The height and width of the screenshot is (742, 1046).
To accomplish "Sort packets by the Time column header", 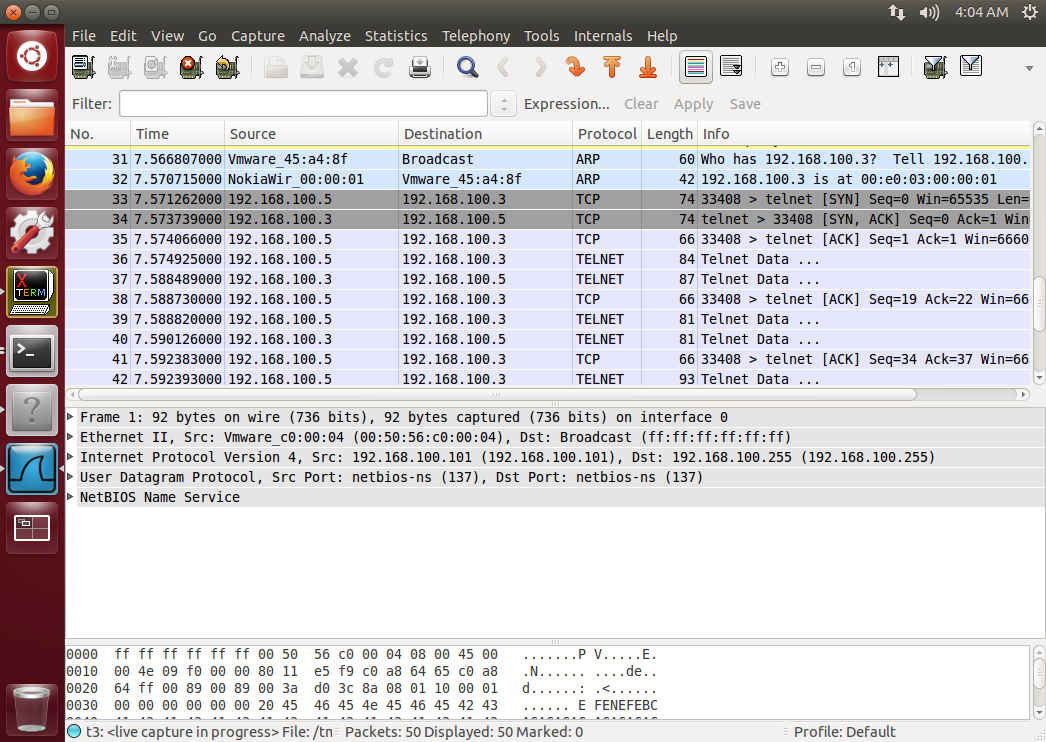I will click(177, 134).
